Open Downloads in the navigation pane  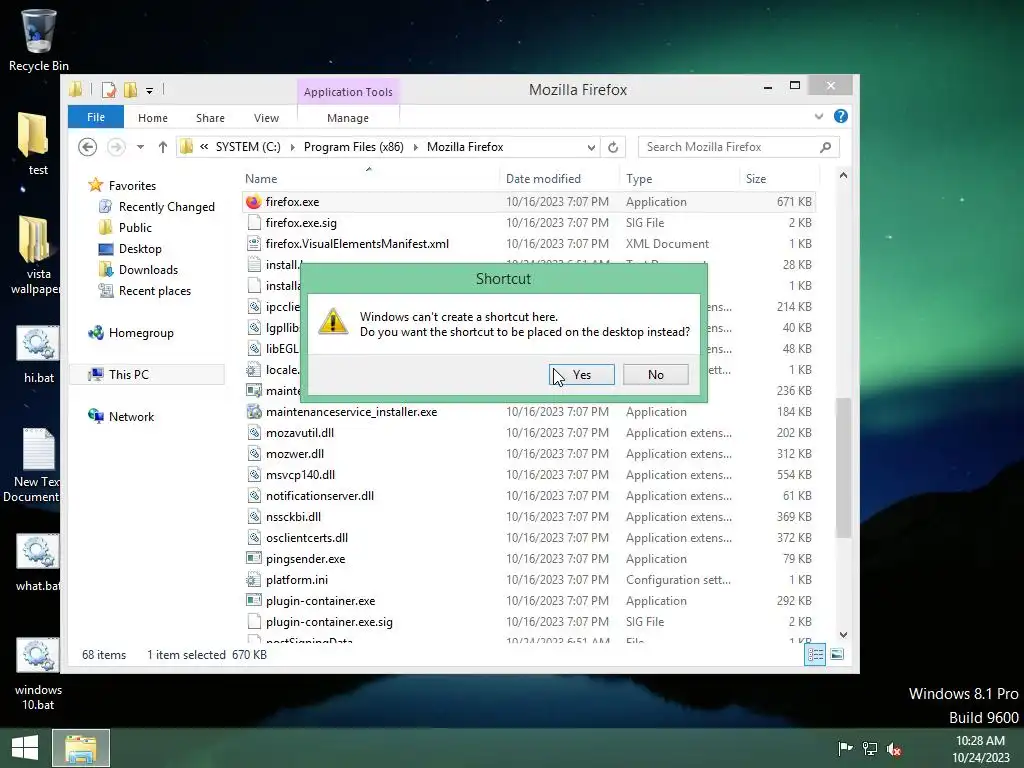point(148,270)
